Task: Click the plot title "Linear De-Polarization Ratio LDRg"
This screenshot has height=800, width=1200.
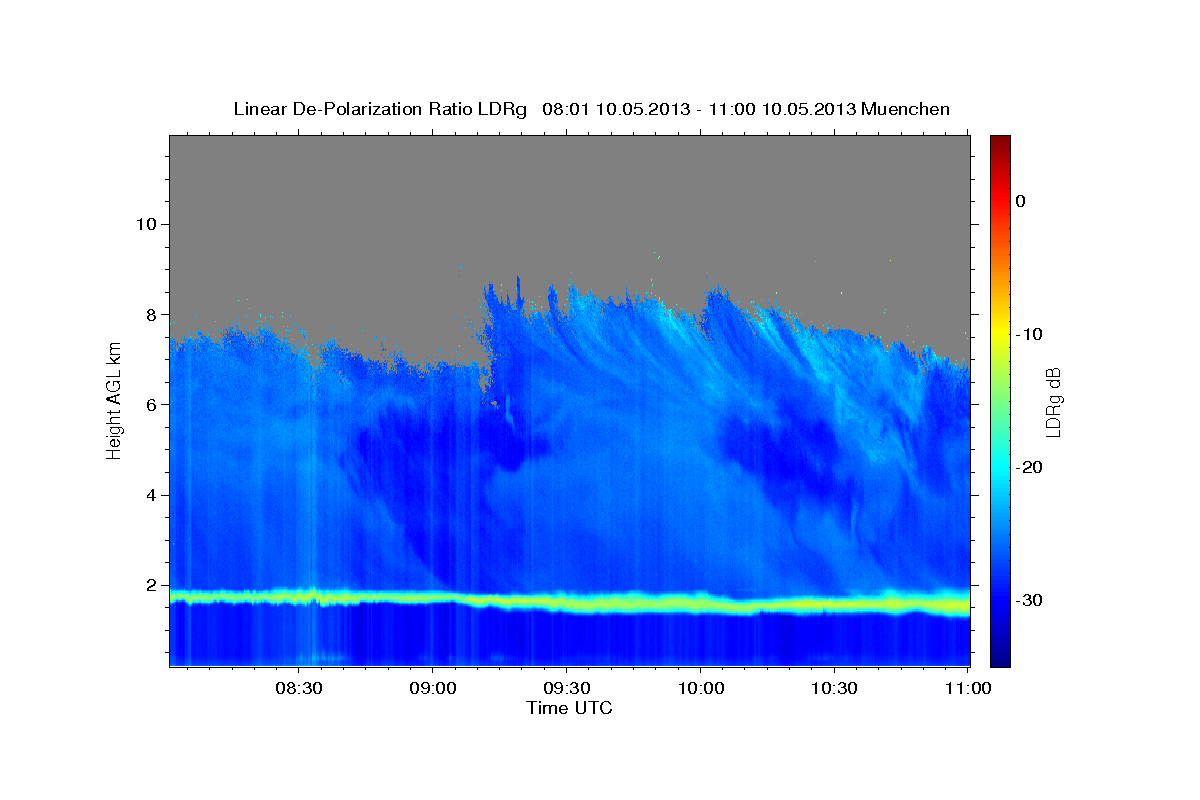Action: [379, 110]
